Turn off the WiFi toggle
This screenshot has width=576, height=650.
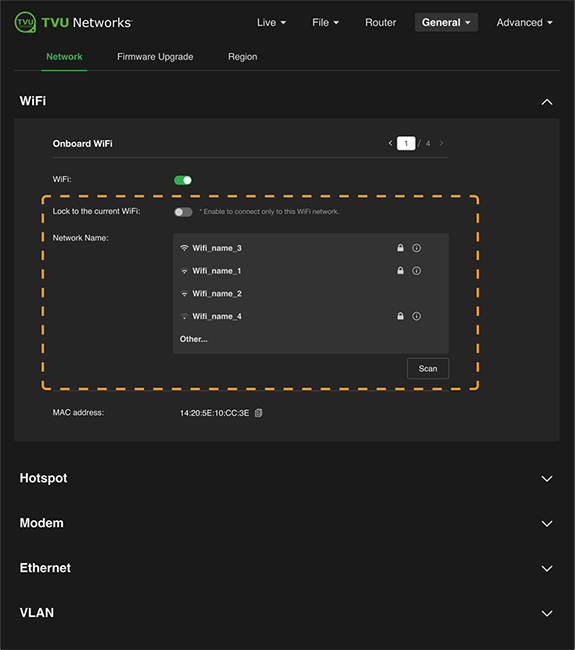[183, 180]
